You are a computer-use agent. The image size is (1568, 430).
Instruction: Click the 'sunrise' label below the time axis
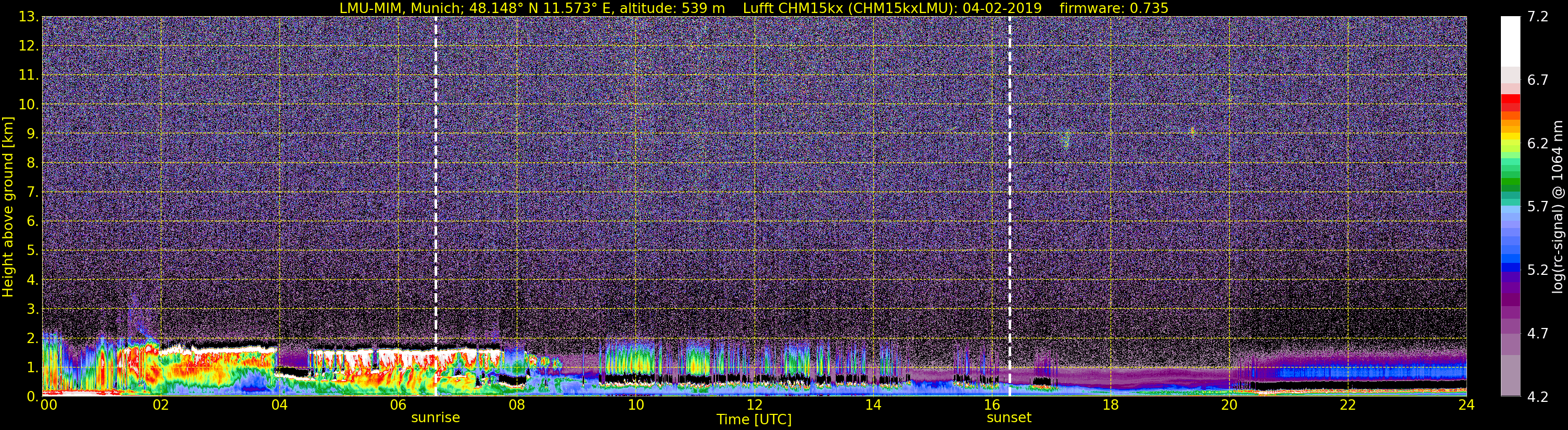pyautogui.click(x=436, y=418)
